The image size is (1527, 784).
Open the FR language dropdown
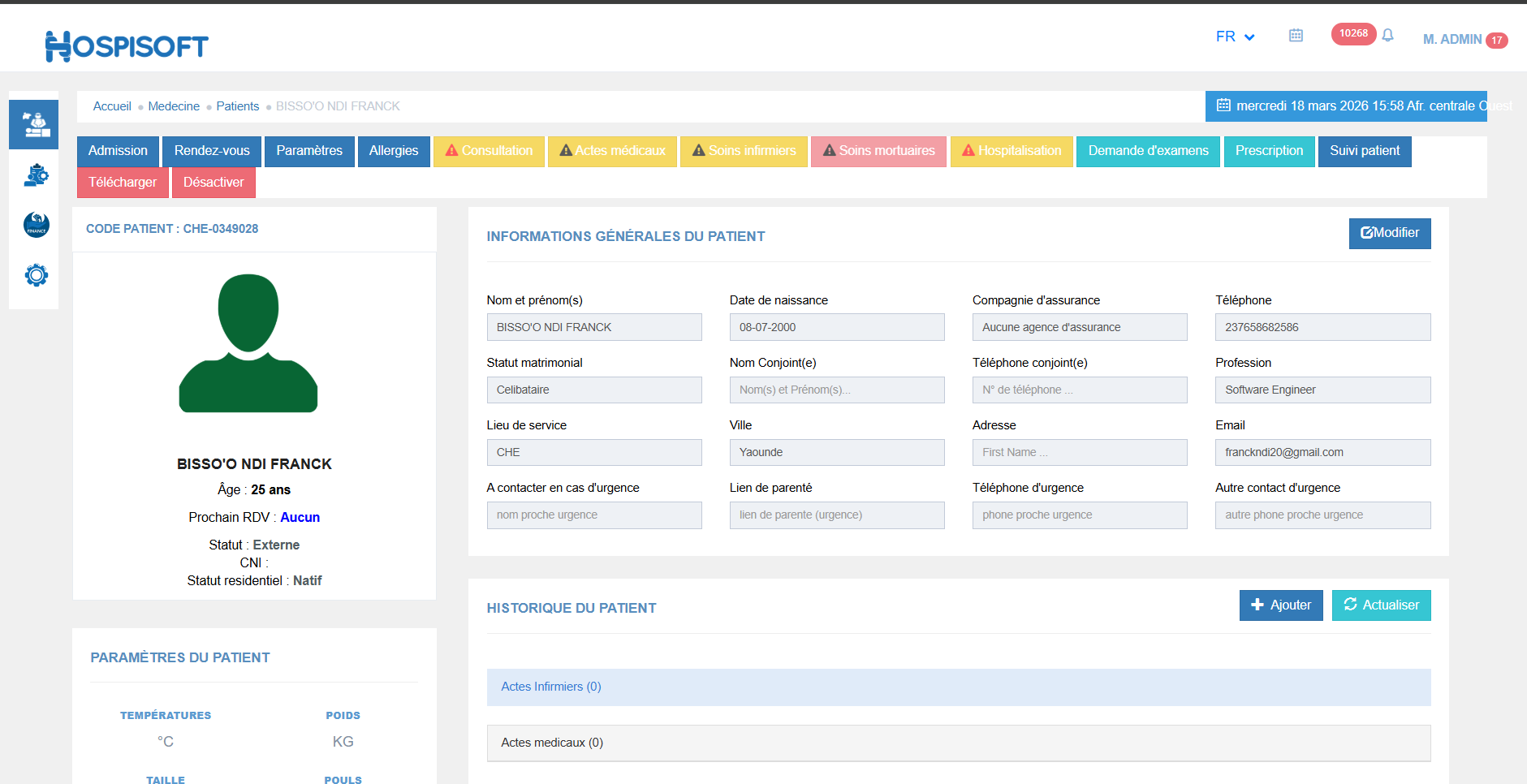coord(1235,37)
